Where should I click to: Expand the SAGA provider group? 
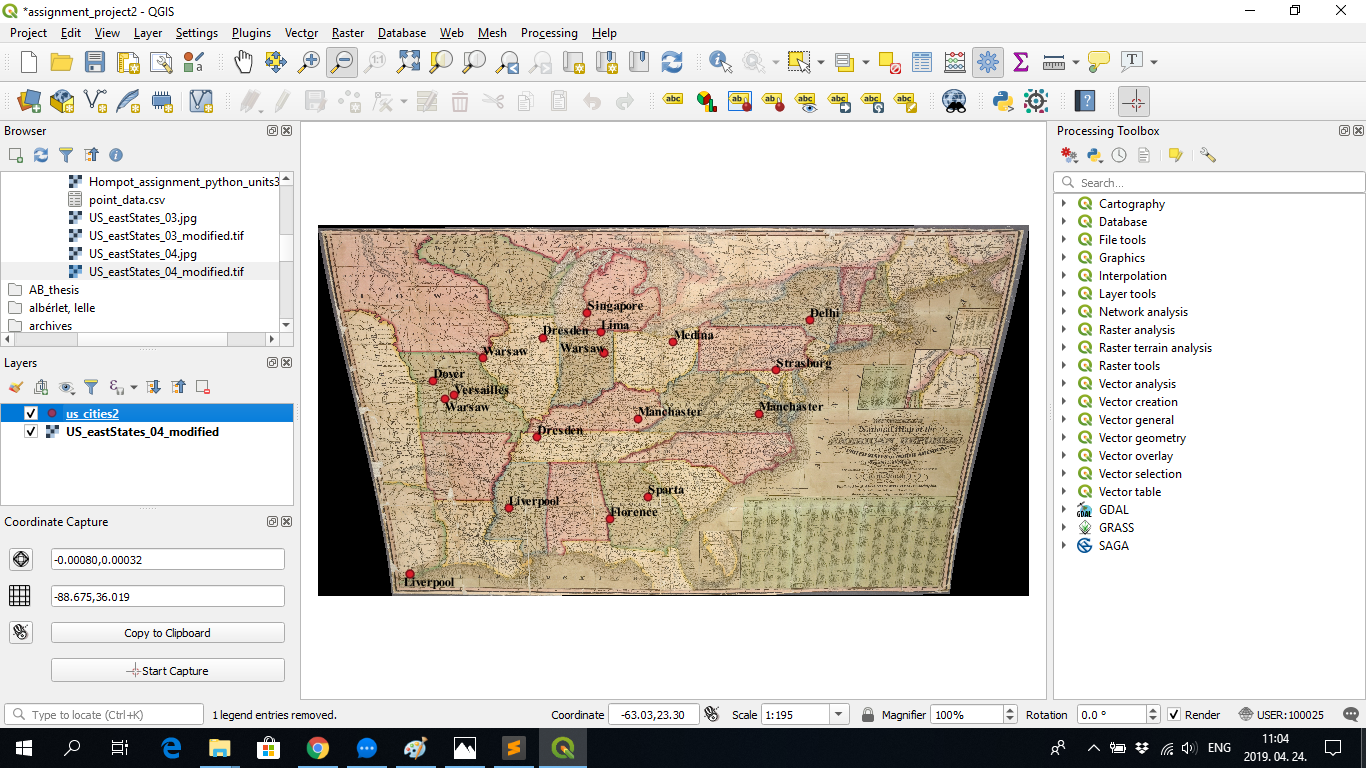1064,546
